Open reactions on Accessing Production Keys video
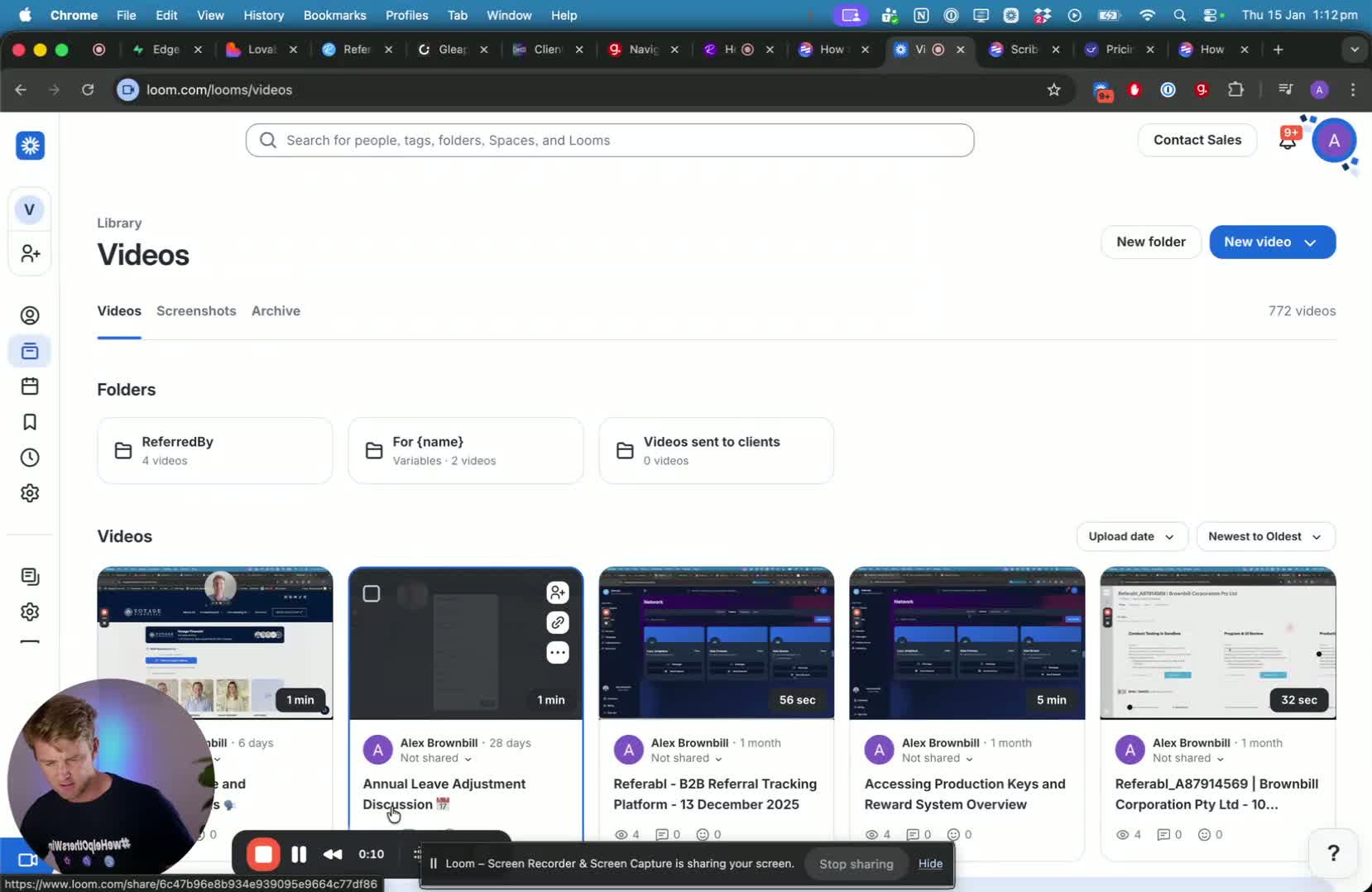This screenshot has height=892, width=1372. pyautogui.click(x=960, y=834)
